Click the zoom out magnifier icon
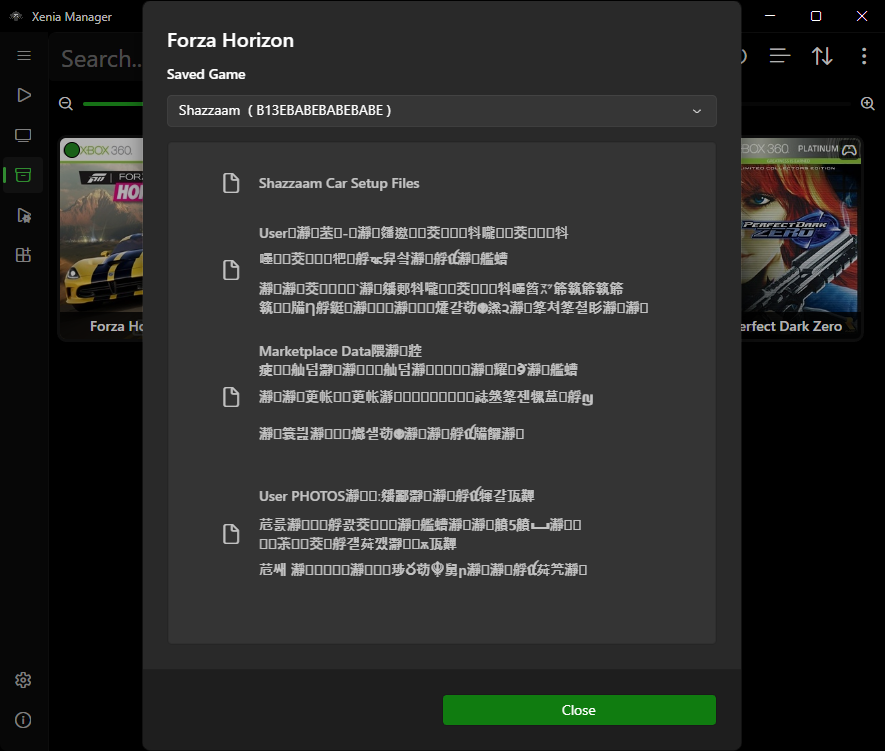The width and height of the screenshot is (885, 751). tap(66, 104)
